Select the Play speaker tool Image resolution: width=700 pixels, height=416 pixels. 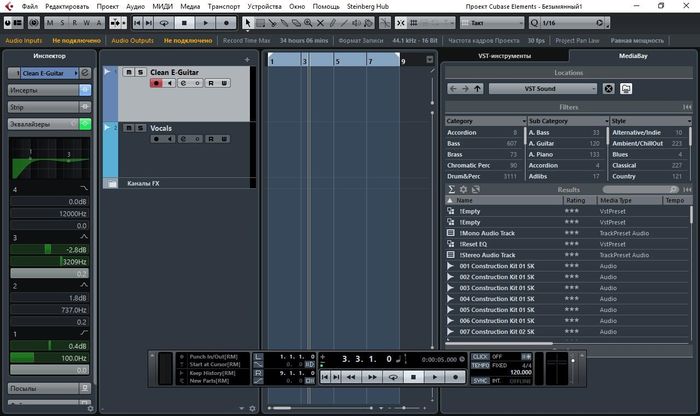(356, 23)
